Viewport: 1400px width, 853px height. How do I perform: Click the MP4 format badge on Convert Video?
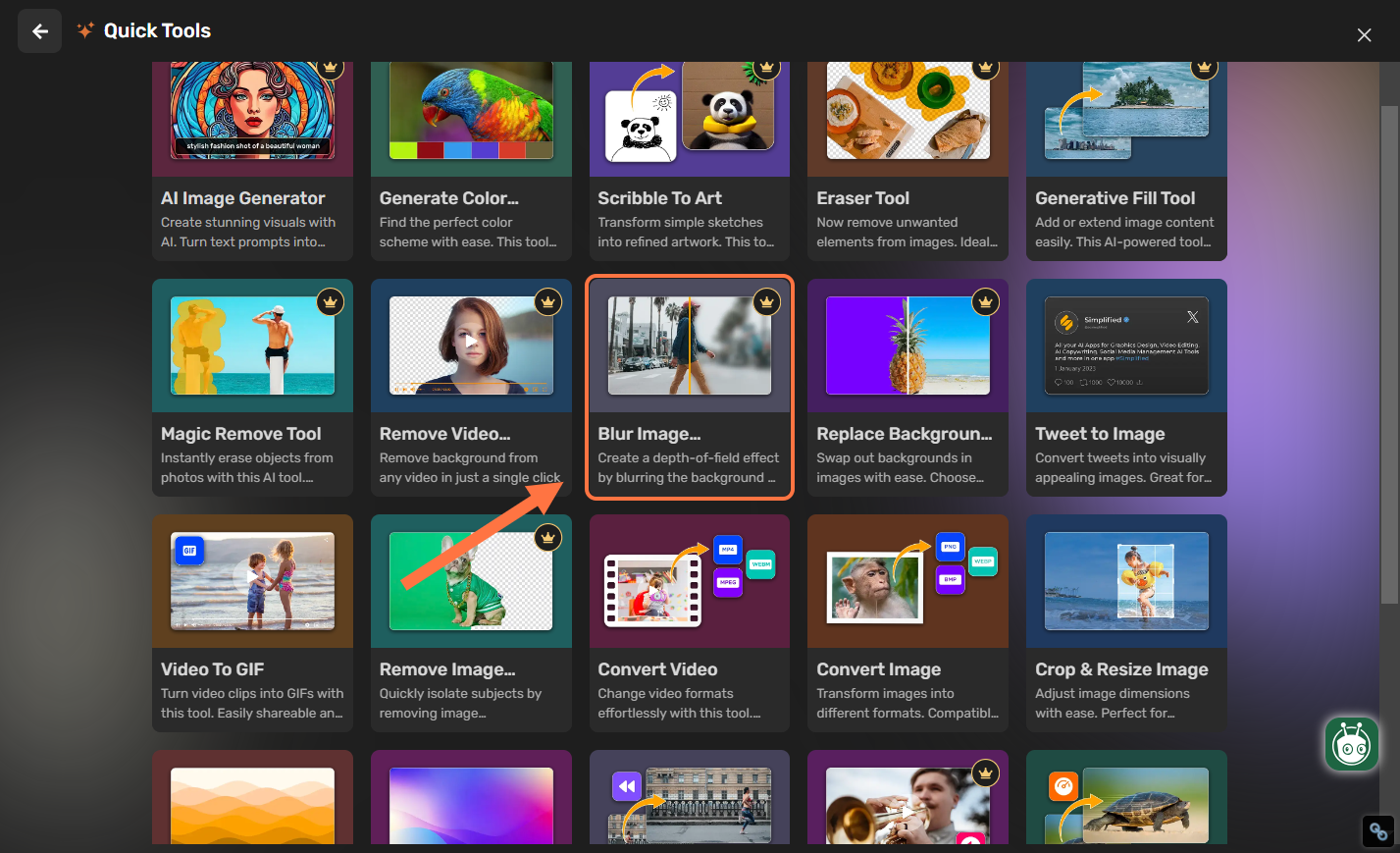coord(728,550)
